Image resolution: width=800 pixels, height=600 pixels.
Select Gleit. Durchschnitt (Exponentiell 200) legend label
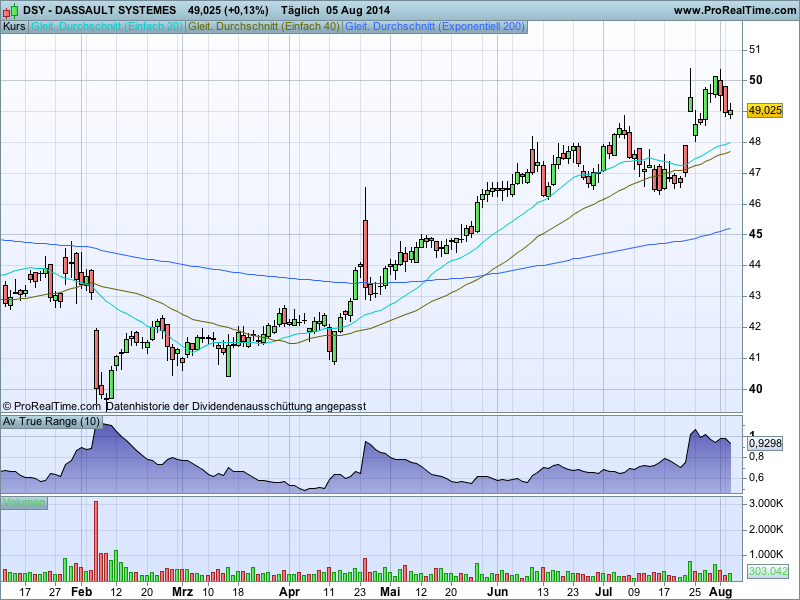point(435,27)
